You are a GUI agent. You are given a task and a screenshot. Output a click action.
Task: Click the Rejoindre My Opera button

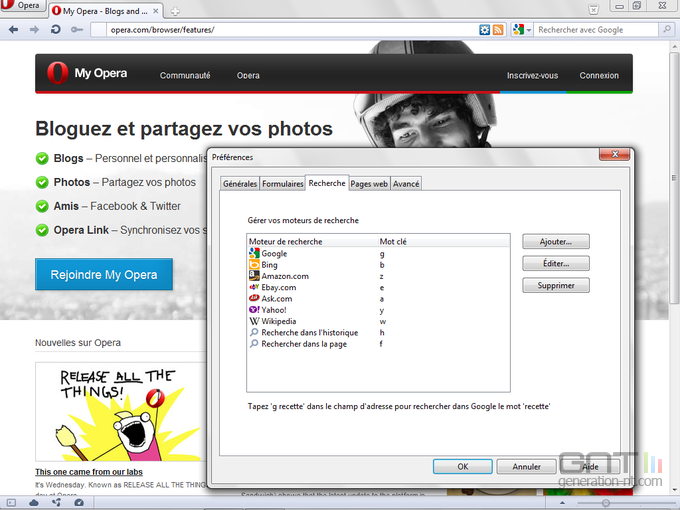(104, 274)
